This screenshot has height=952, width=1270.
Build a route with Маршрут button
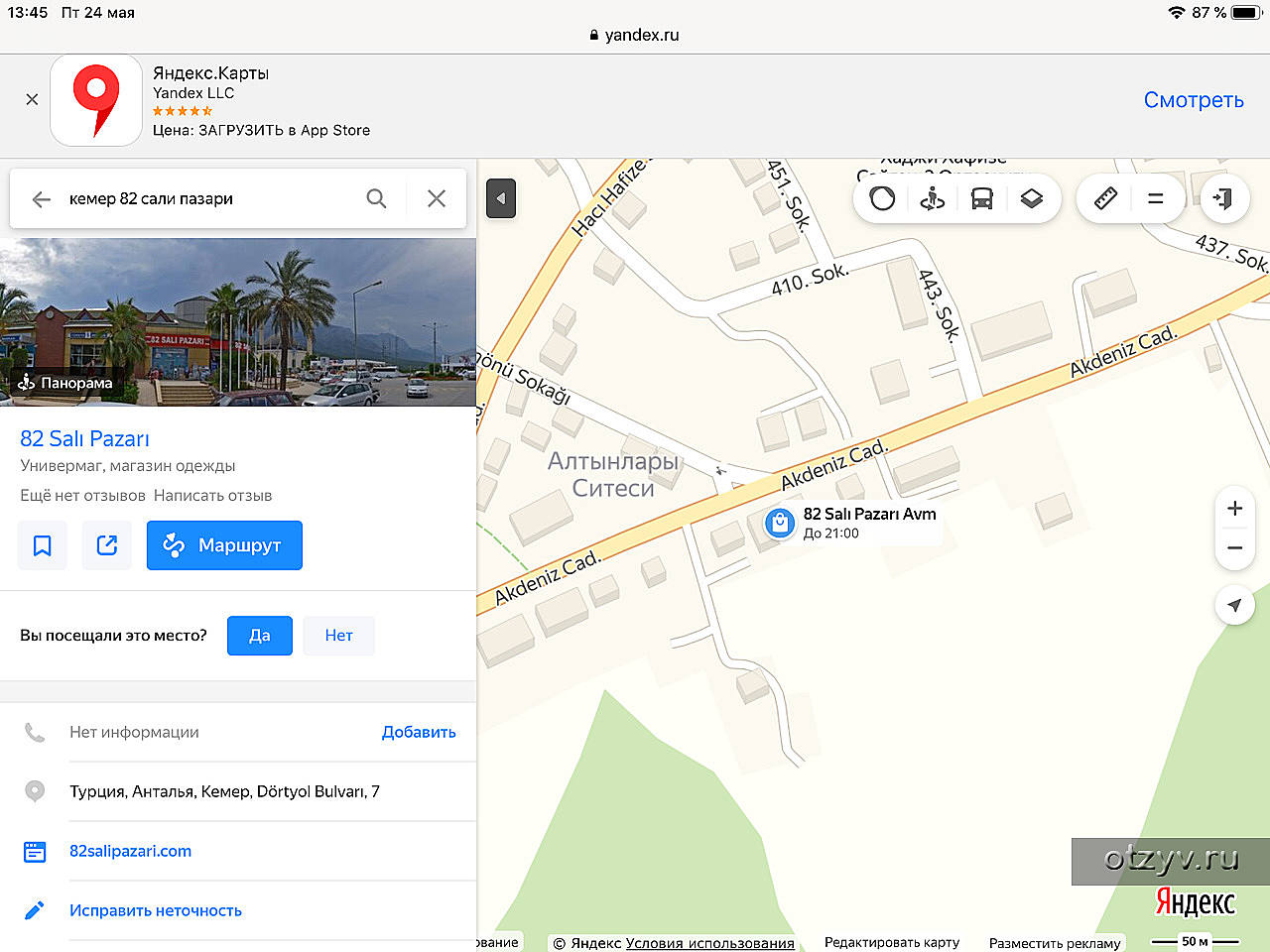(224, 545)
